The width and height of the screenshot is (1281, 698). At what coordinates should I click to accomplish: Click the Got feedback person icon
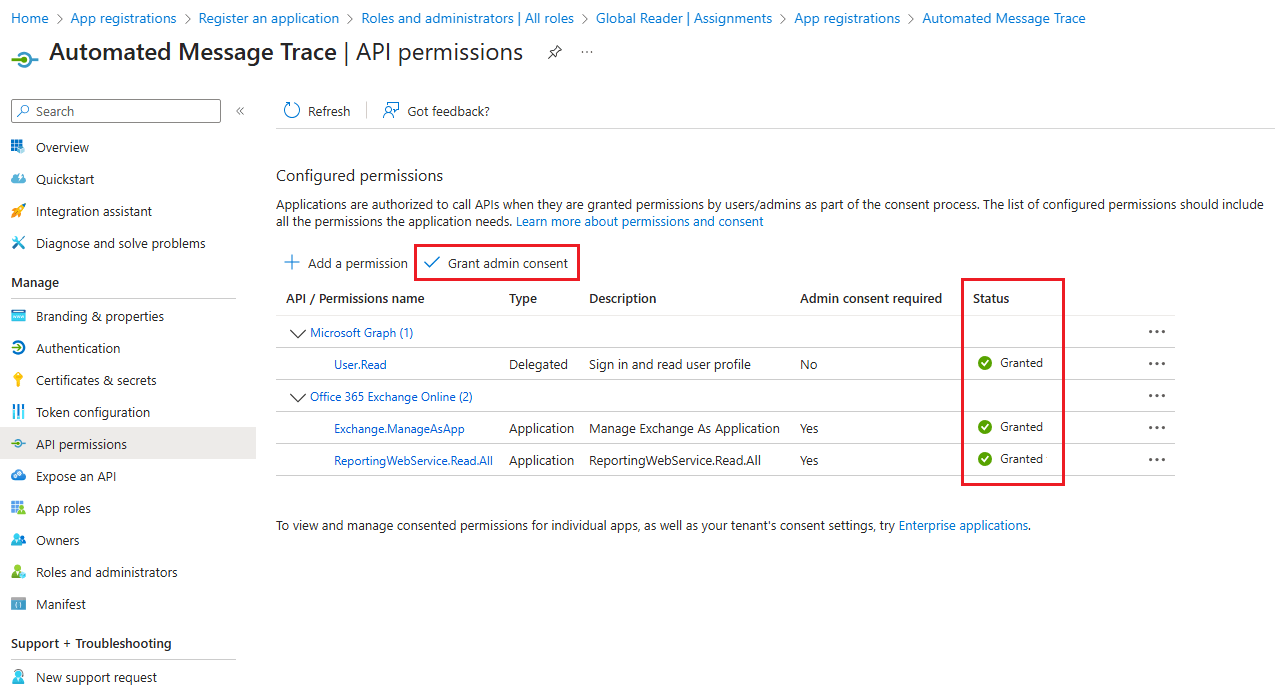pyautogui.click(x=391, y=111)
